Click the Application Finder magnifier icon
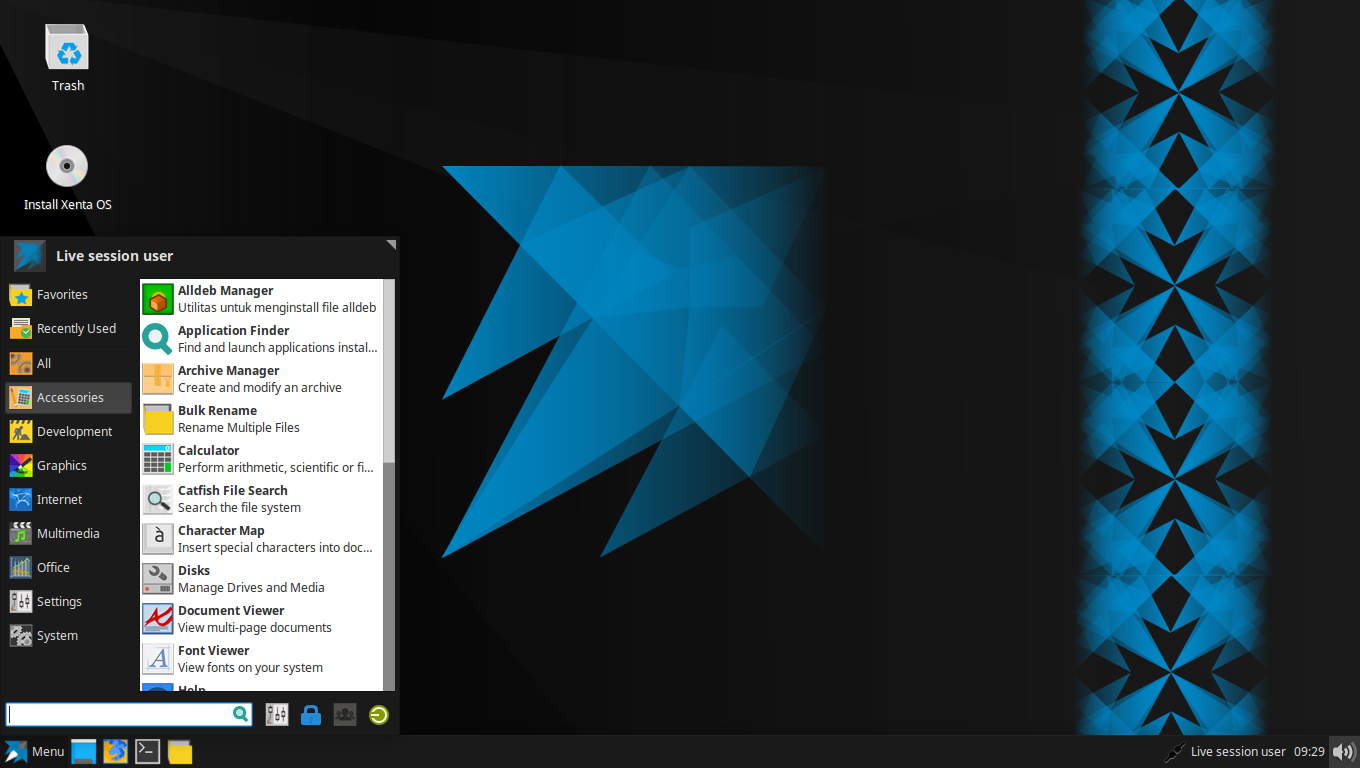Screen dimensions: 1360x768 coord(158,339)
